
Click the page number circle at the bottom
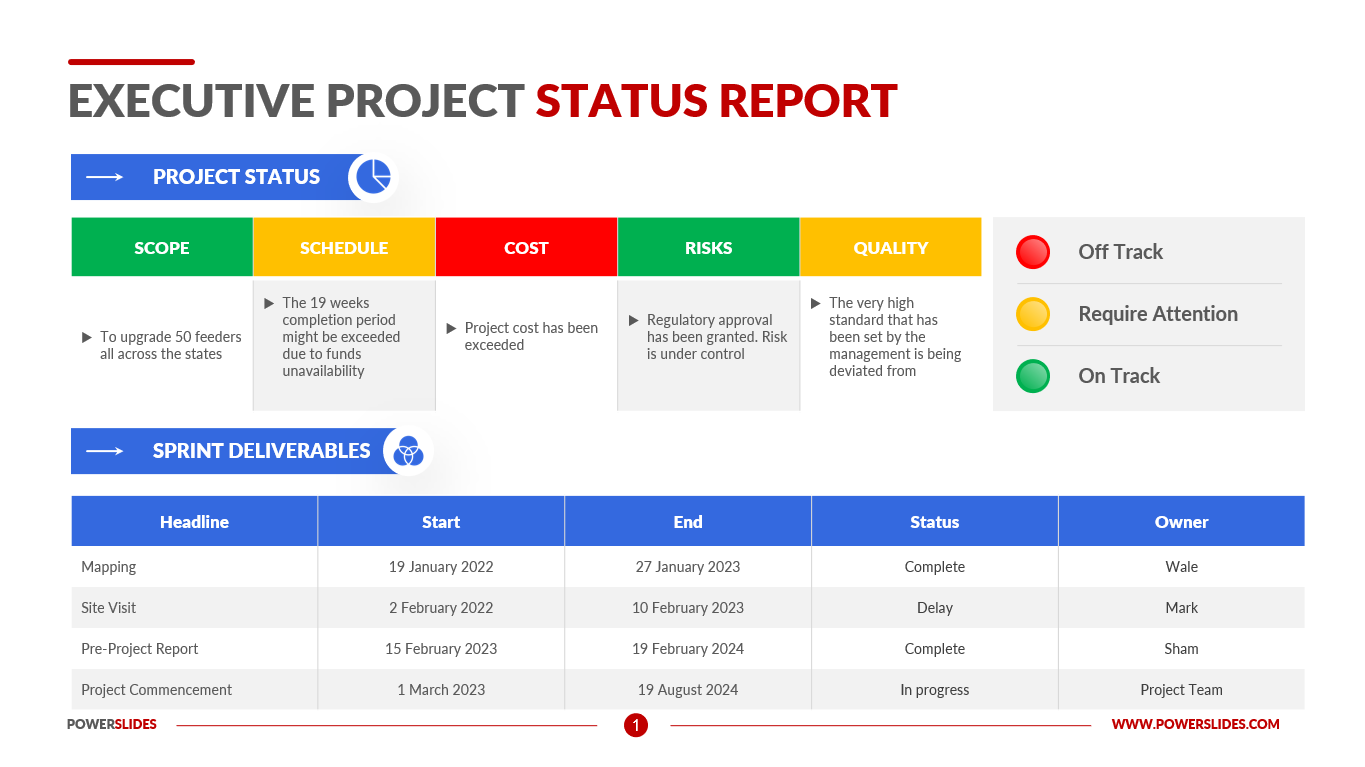pos(636,725)
